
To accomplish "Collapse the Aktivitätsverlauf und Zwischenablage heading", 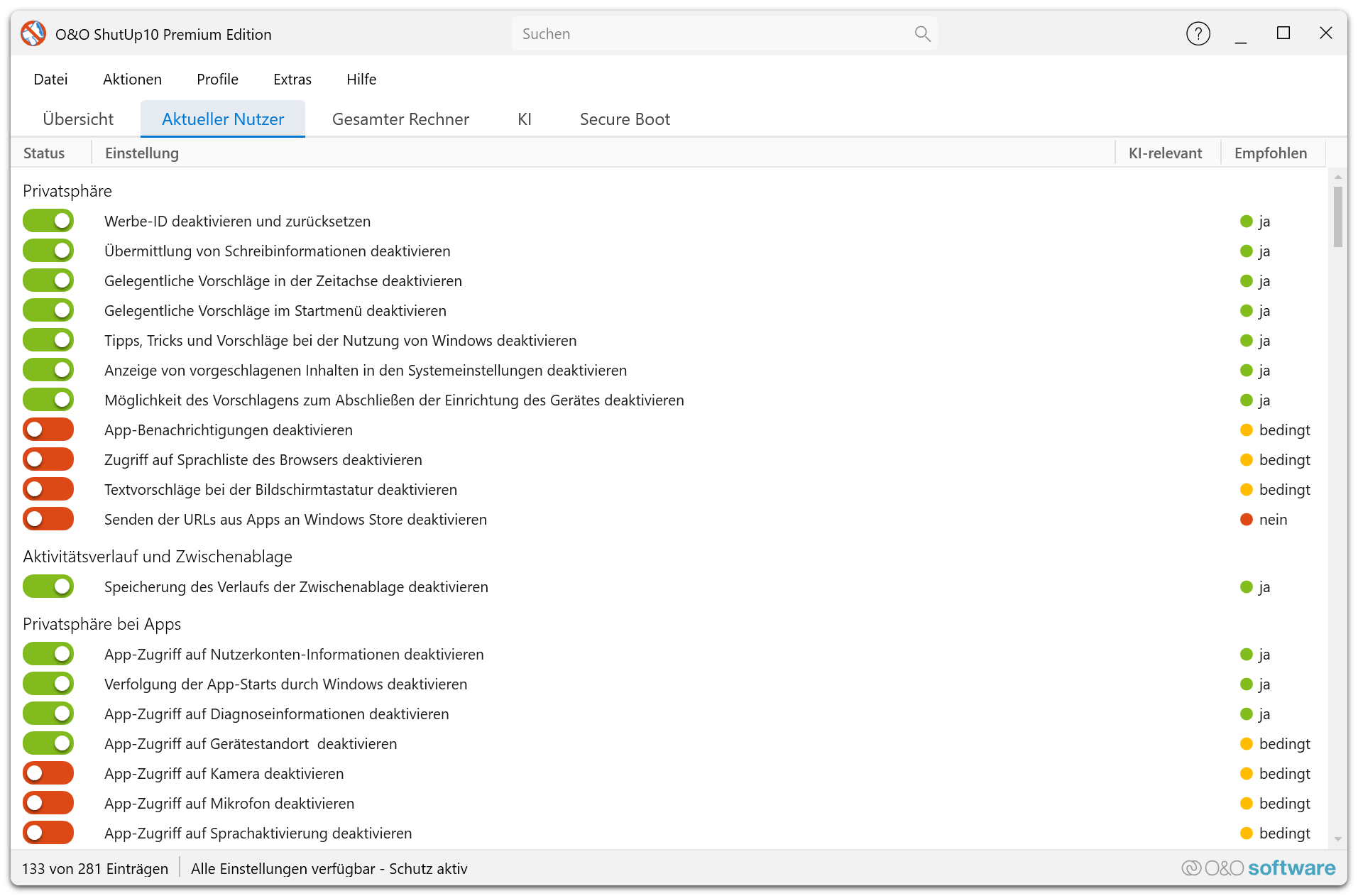I will pyautogui.click(x=158, y=557).
